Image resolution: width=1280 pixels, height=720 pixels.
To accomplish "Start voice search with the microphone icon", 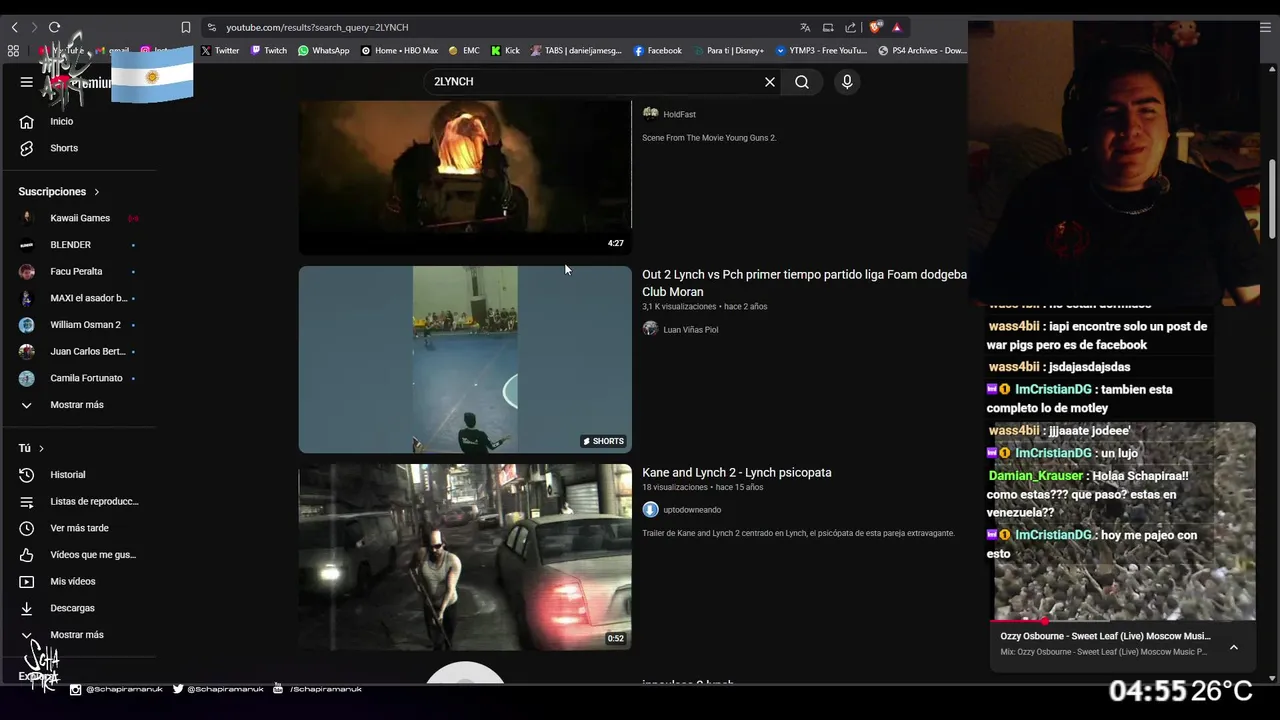I will [847, 82].
